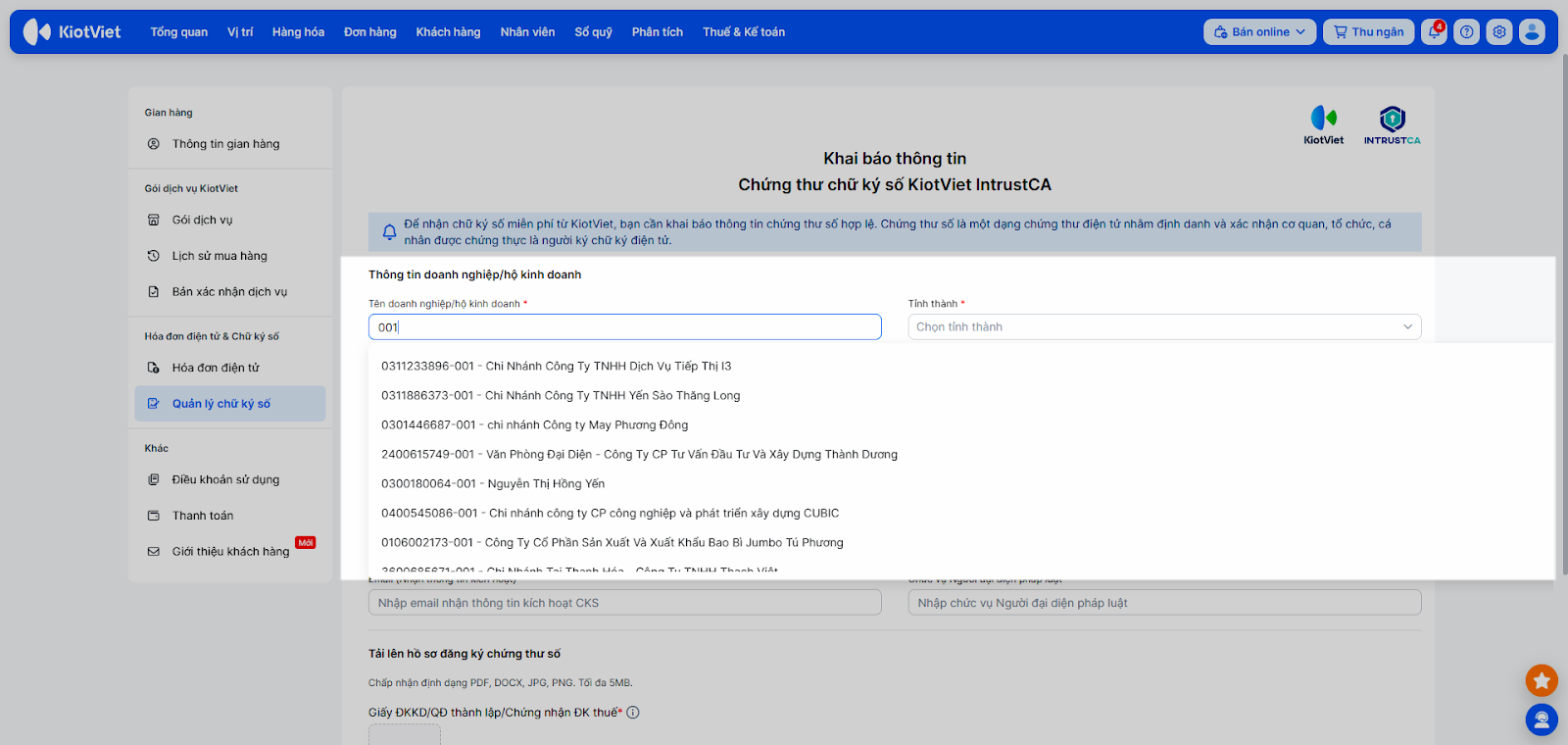Open the settings gear icon
The width and height of the screenshot is (1568, 745).
[x=1499, y=32]
